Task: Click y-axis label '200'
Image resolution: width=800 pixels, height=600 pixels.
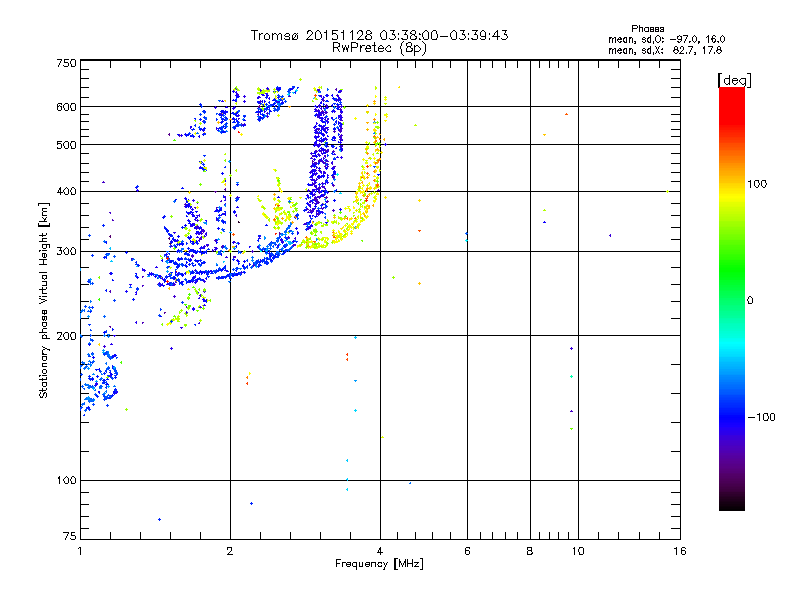Action: pyautogui.click(x=66, y=336)
